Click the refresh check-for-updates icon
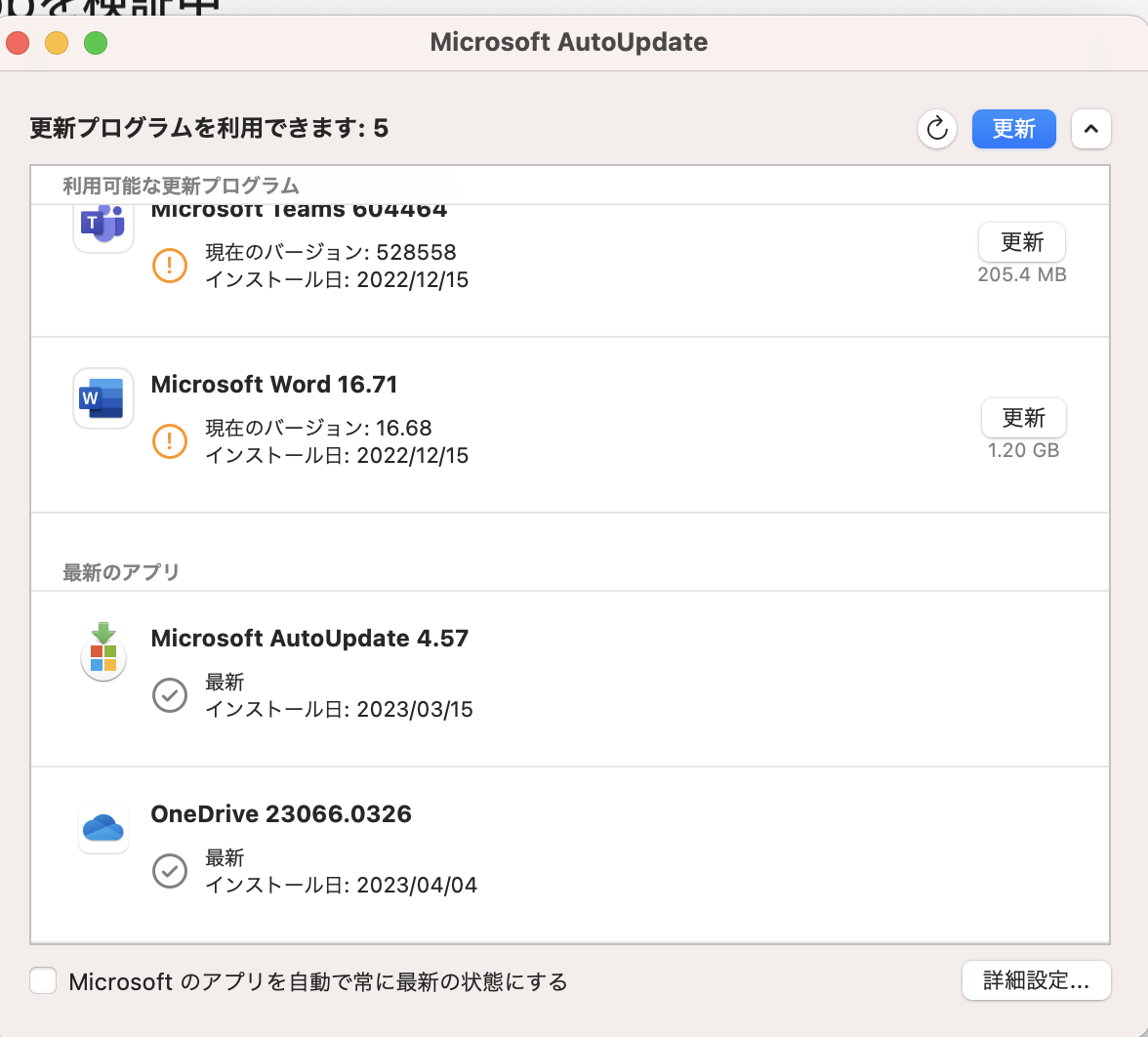 tap(937, 130)
